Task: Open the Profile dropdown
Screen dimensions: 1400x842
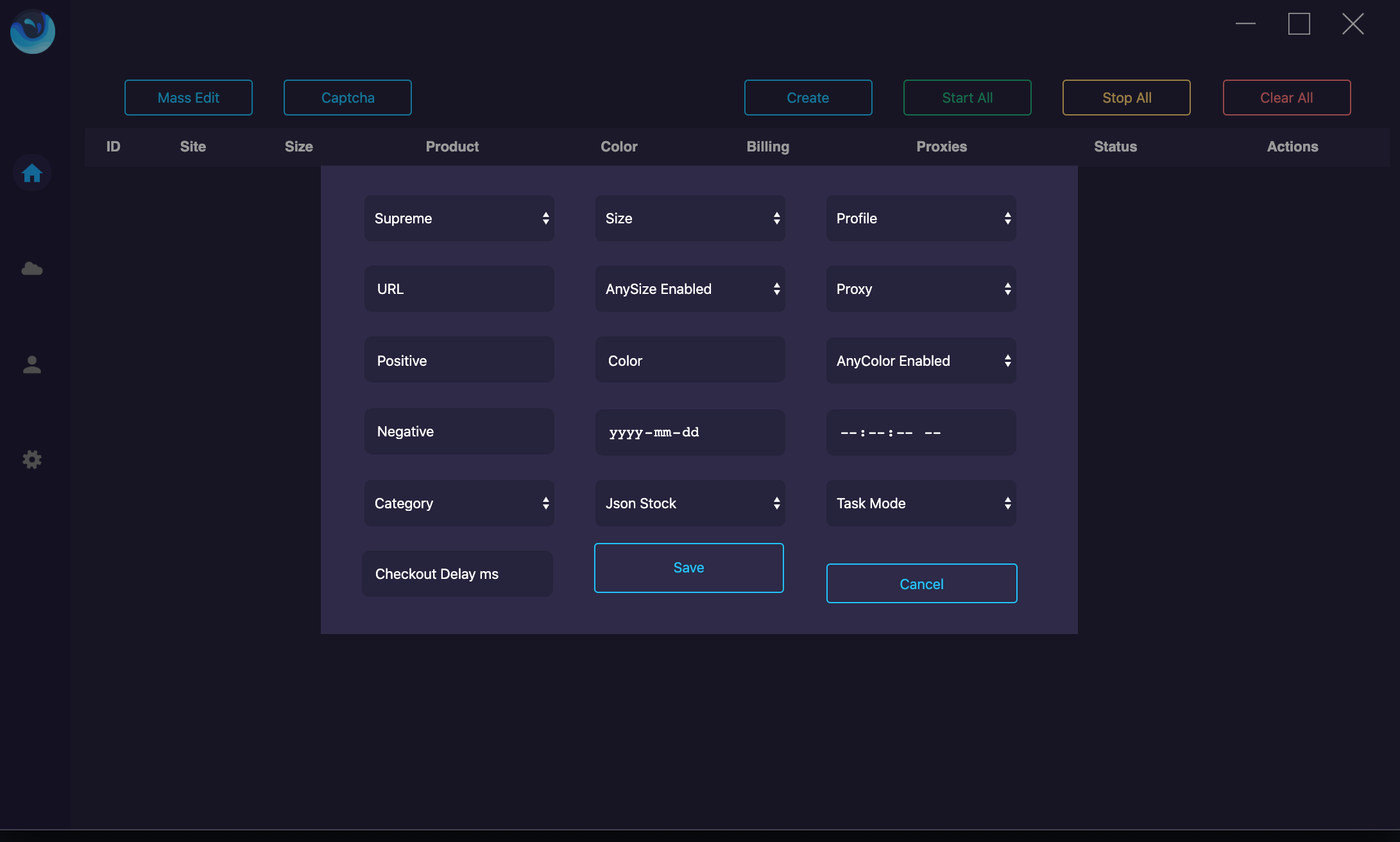Action: point(921,218)
